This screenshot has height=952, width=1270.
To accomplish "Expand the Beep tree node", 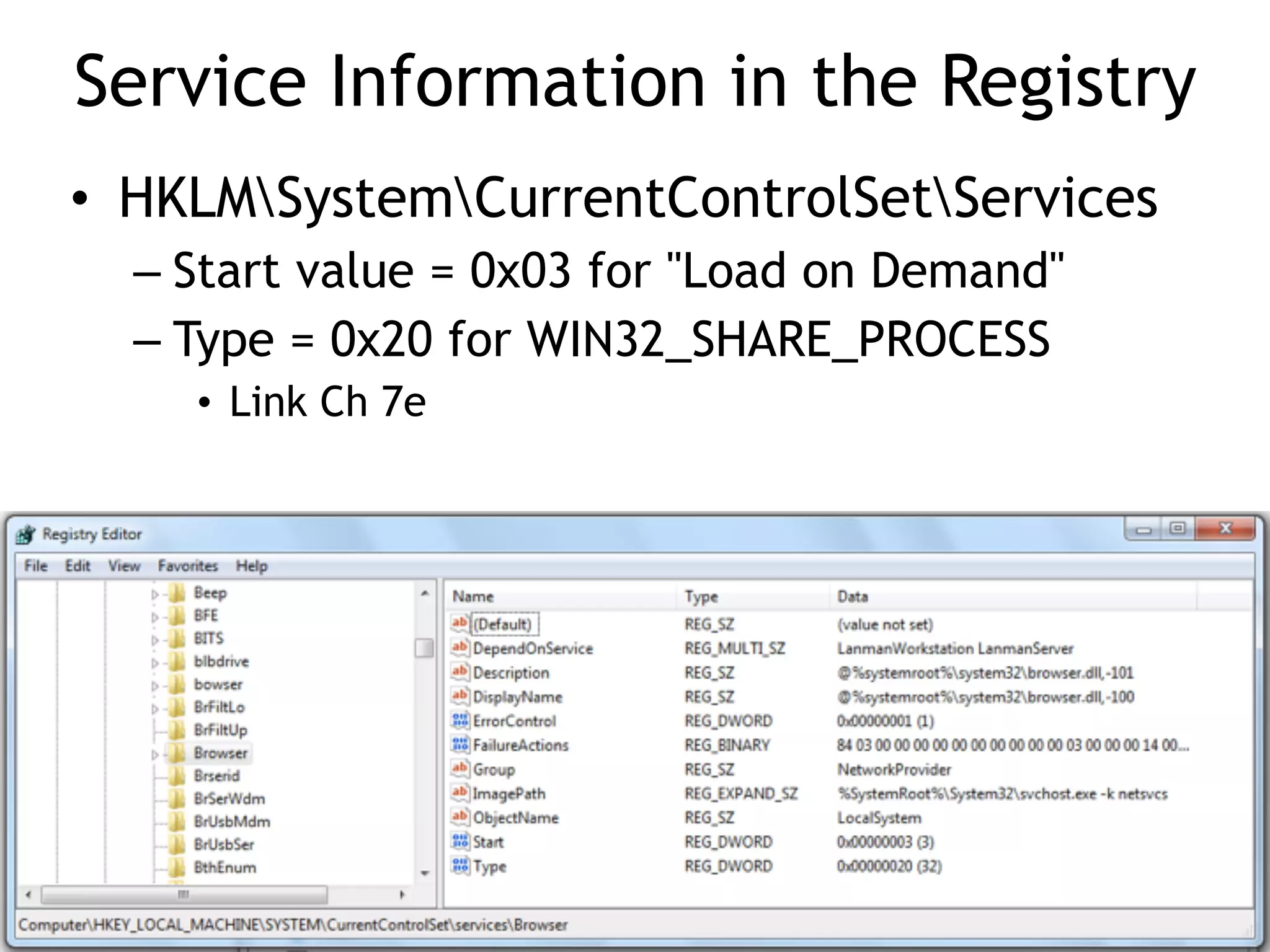I will click(x=155, y=594).
